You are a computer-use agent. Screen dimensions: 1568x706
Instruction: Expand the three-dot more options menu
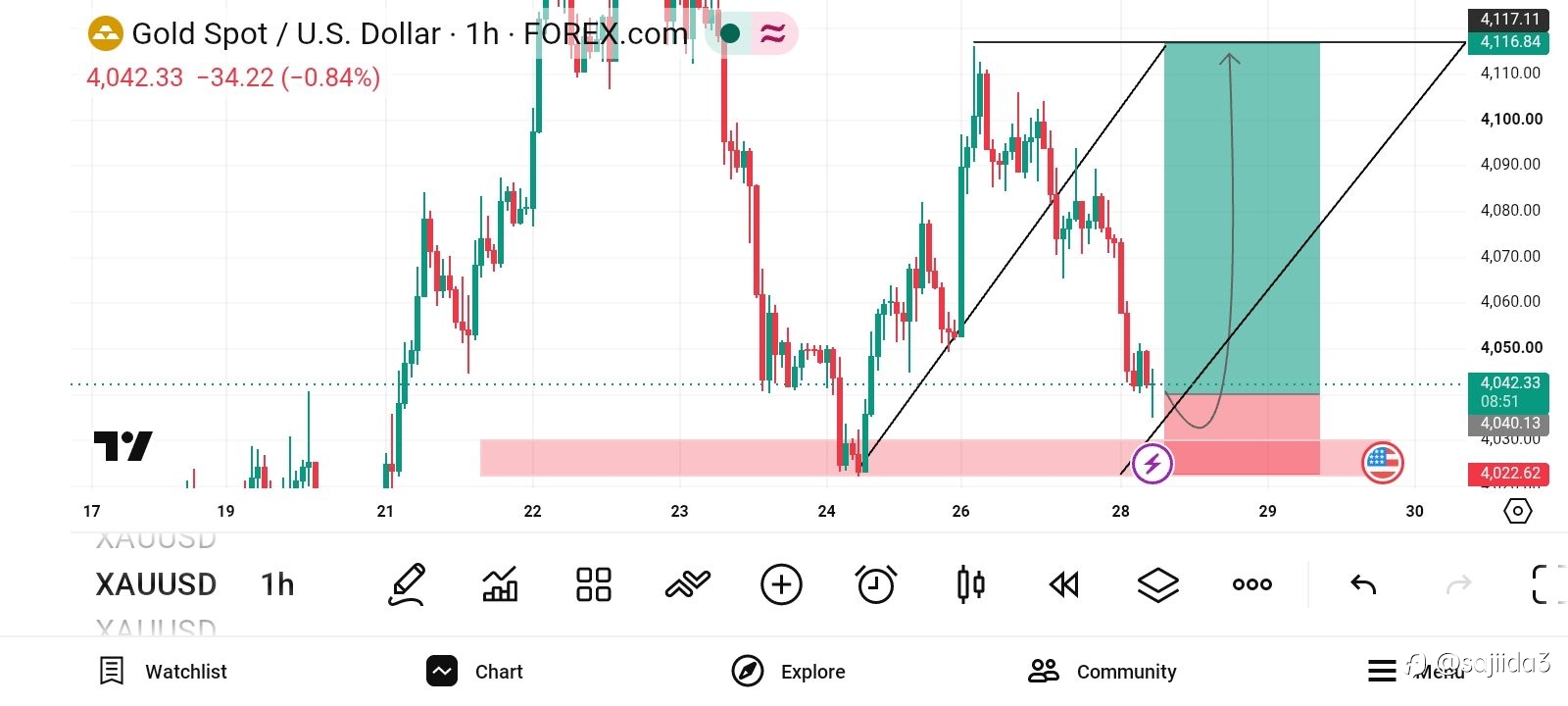1252,585
